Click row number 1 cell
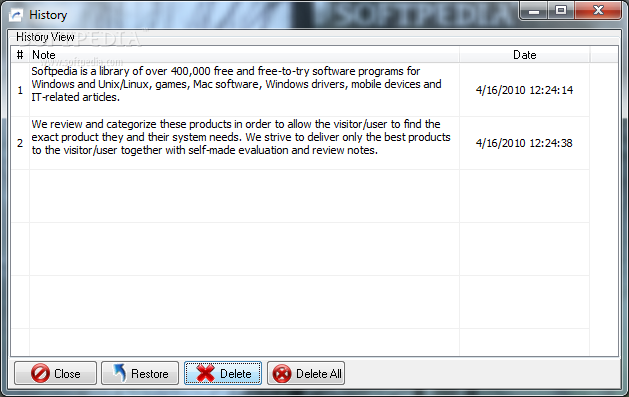 (x=20, y=90)
